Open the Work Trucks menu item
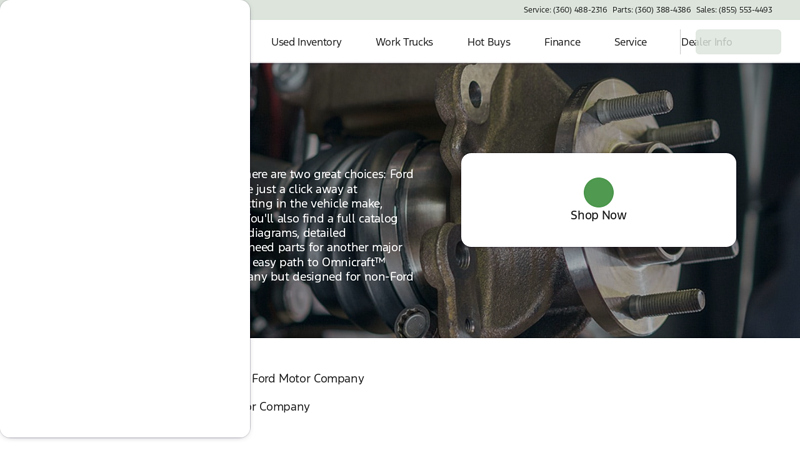 [404, 42]
